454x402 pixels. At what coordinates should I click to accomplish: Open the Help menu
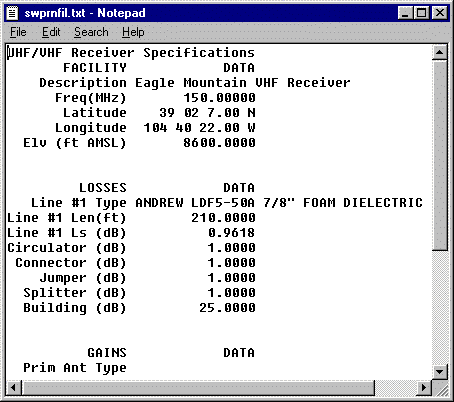pos(133,32)
